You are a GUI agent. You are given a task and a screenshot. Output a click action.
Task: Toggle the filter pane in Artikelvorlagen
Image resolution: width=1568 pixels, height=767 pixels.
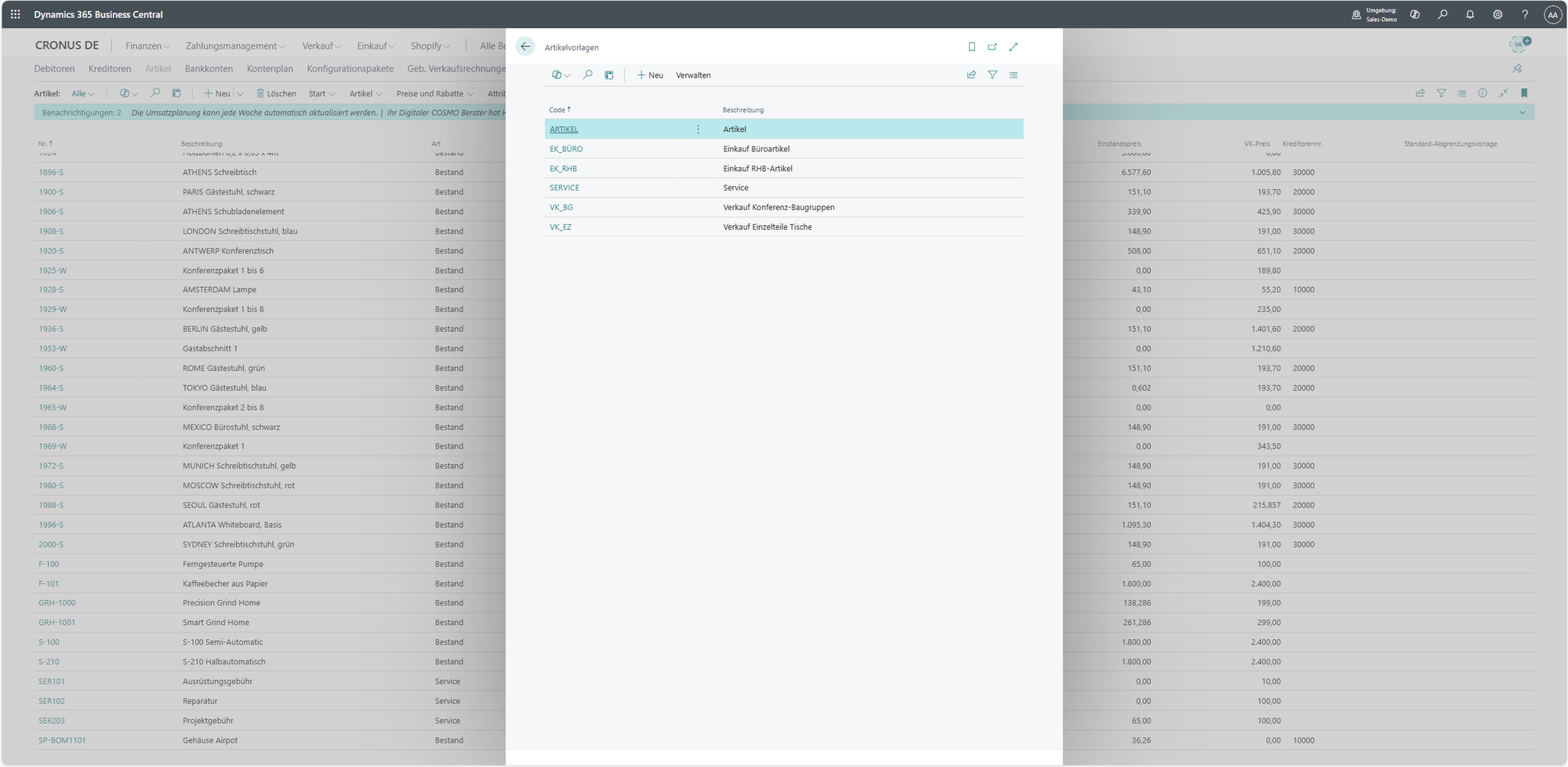click(993, 75)
